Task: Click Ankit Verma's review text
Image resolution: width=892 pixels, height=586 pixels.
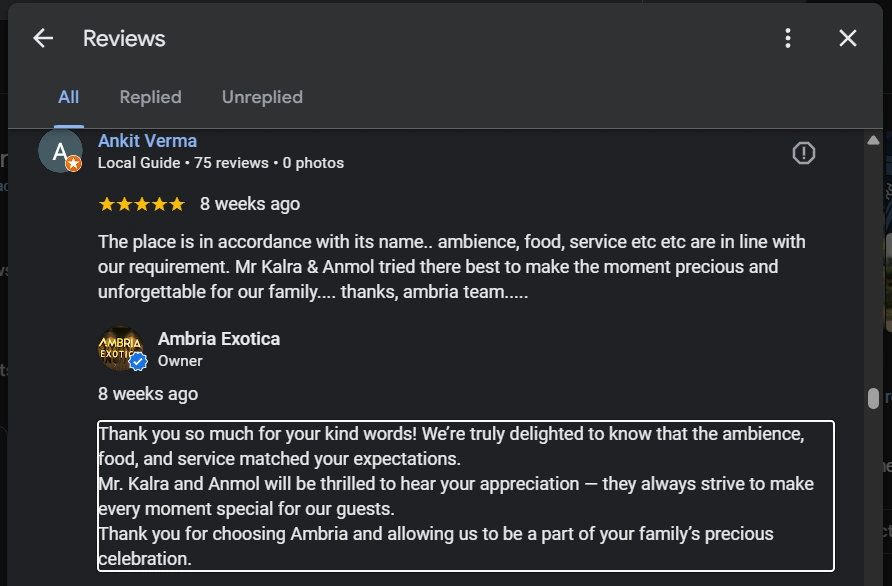Action: tap(451, 267)
